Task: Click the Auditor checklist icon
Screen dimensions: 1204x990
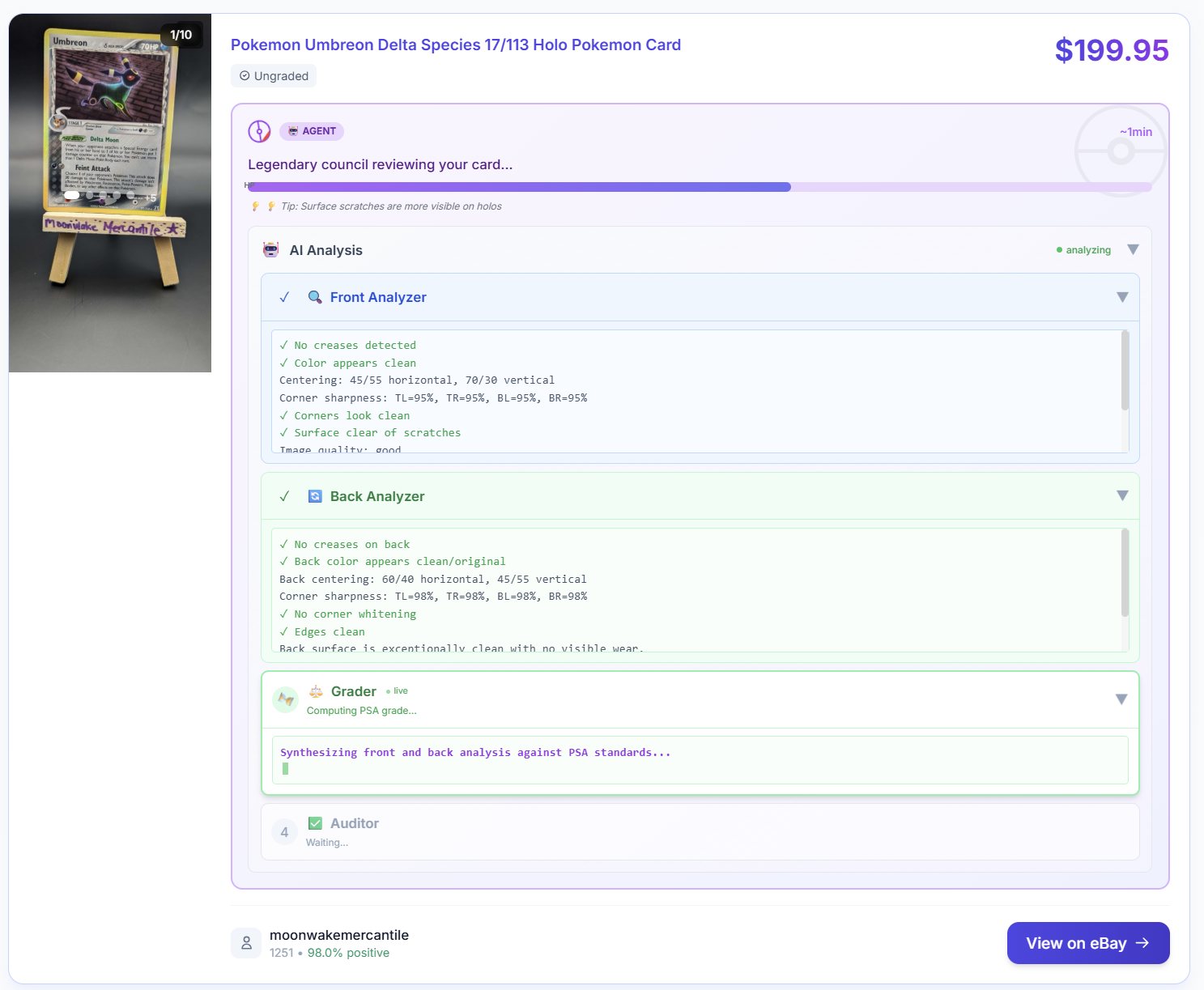Action: pos(314,822)
